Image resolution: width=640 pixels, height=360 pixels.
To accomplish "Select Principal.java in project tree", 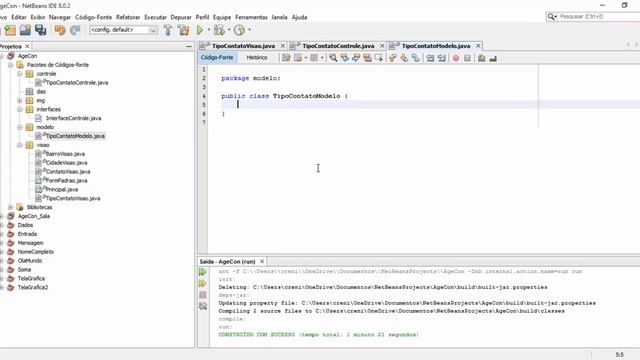I will click(61, 189).
